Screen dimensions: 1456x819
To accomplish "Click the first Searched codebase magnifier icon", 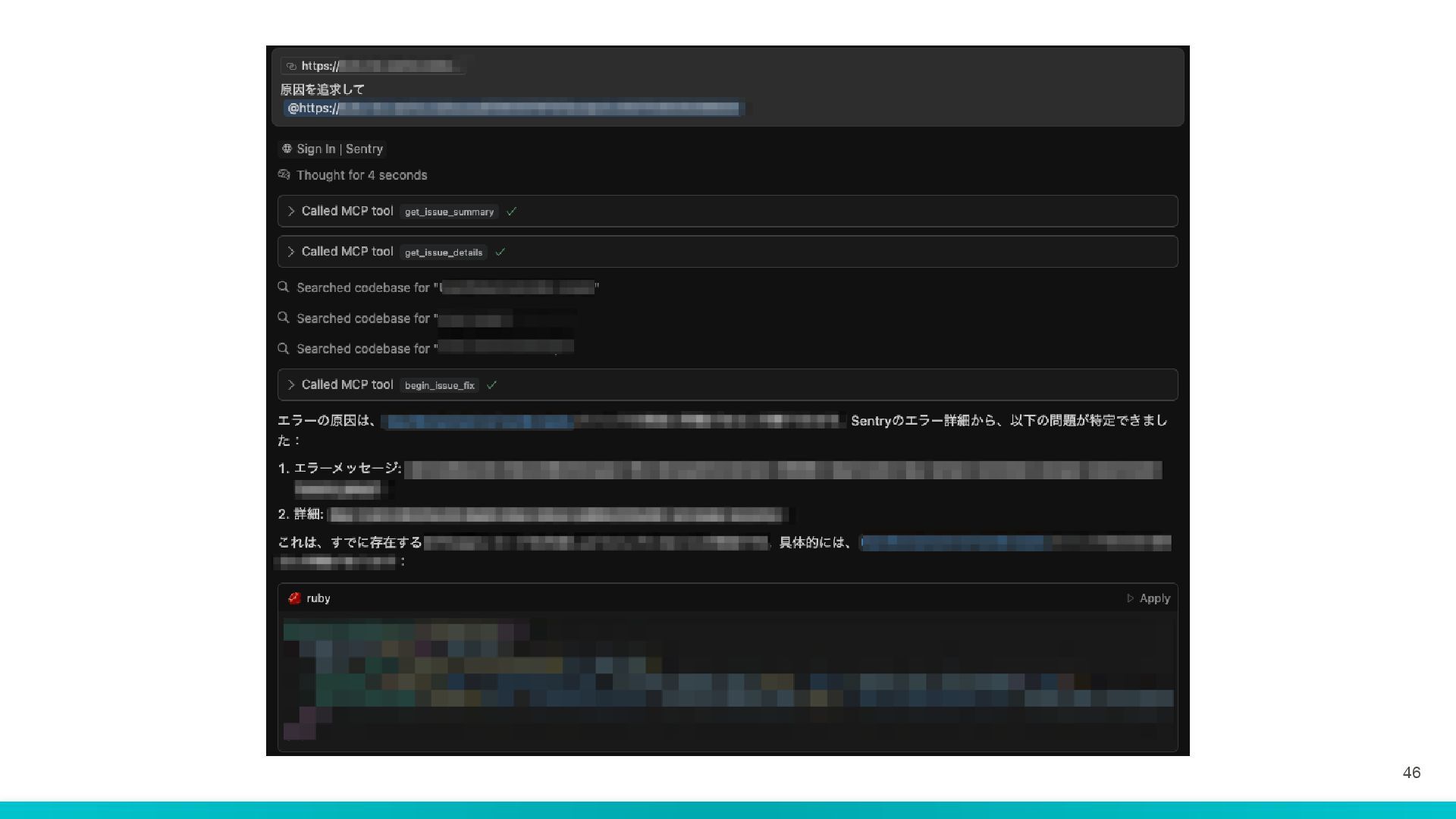I will point(284,287).
